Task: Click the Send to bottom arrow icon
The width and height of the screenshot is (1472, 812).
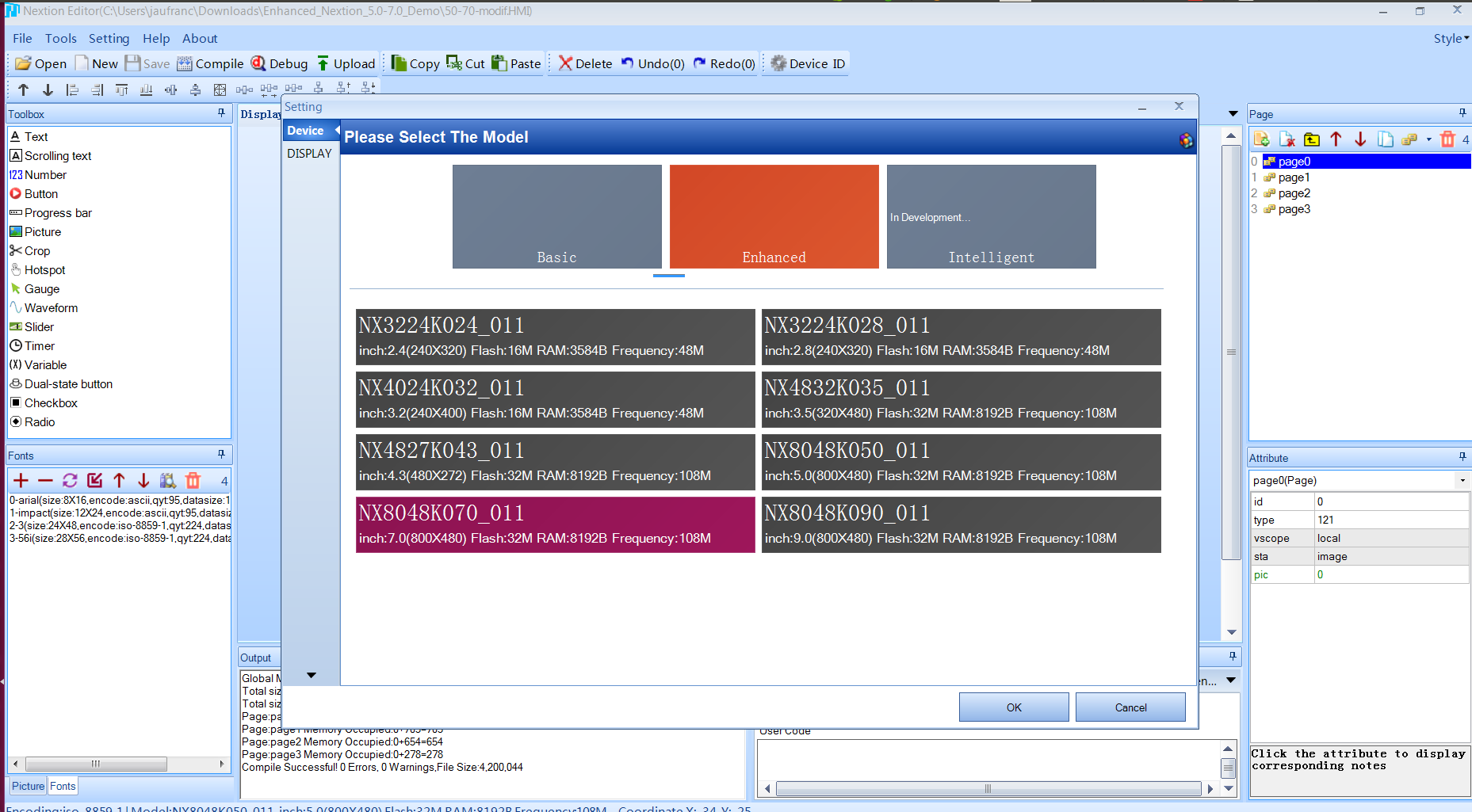Action: click(48, 90)
